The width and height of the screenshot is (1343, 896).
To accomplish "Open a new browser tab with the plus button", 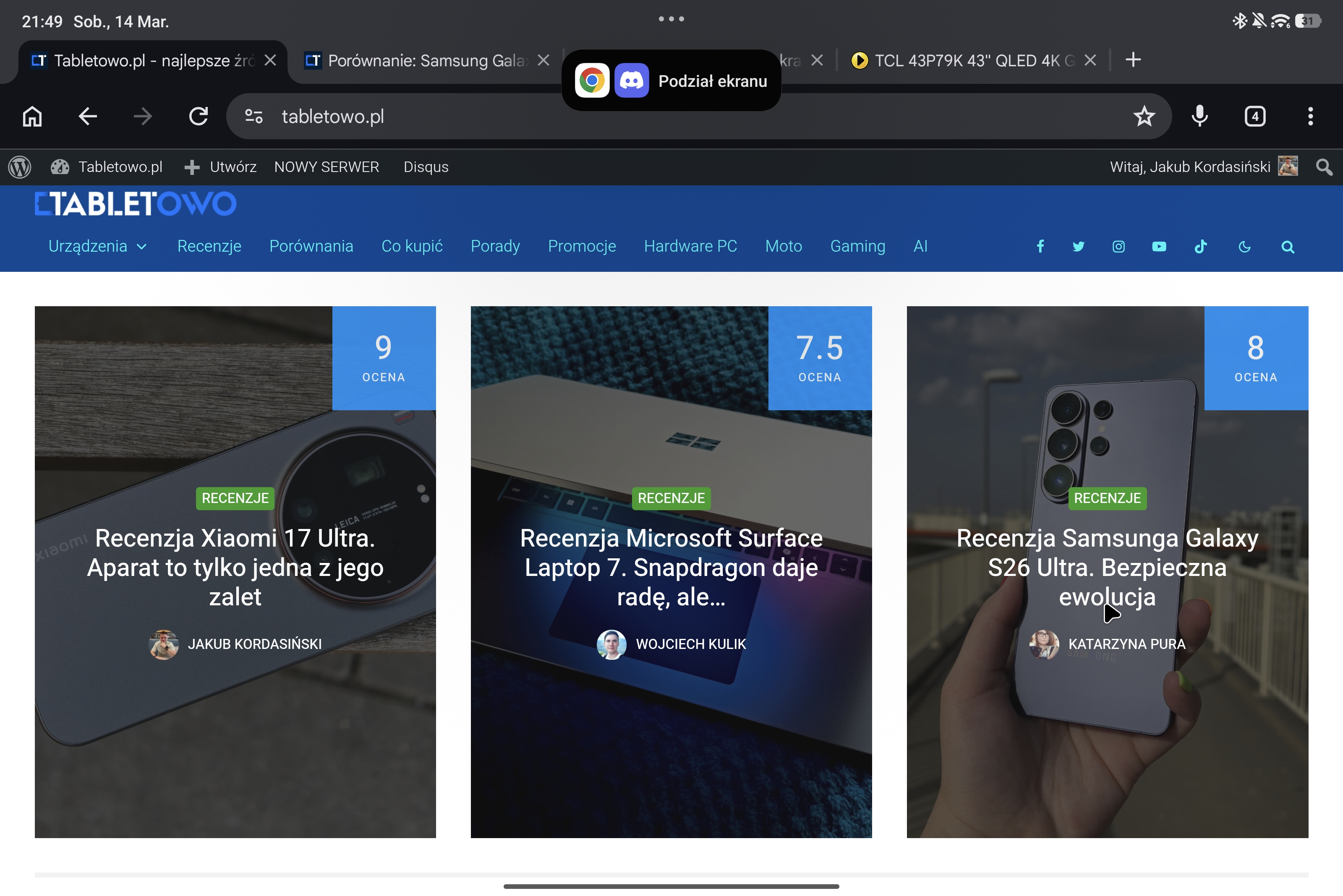I will [x=1133, y=60].
